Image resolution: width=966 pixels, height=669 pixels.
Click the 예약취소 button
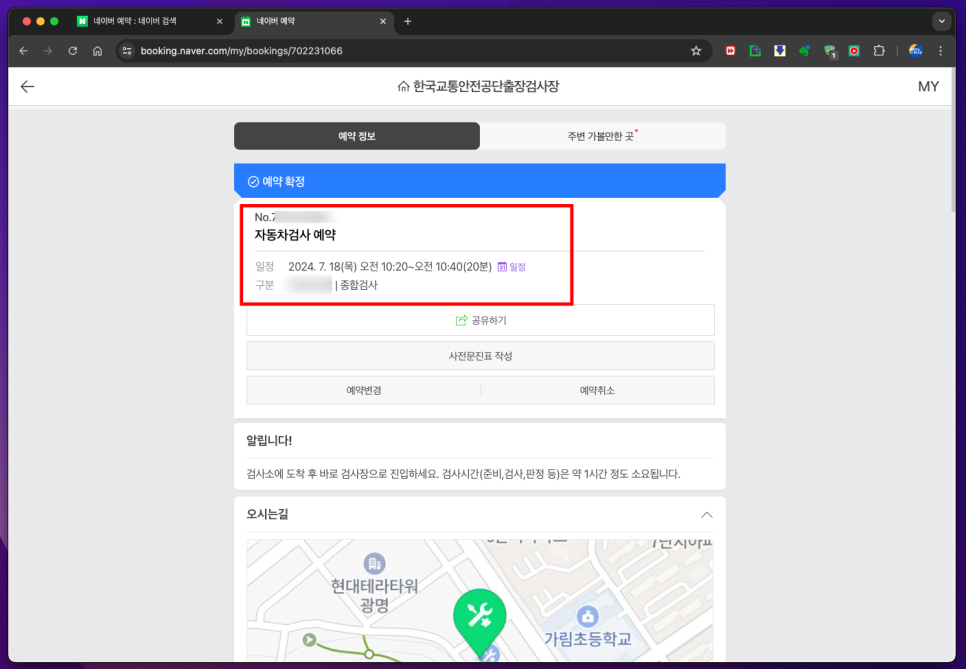(597, 391)
